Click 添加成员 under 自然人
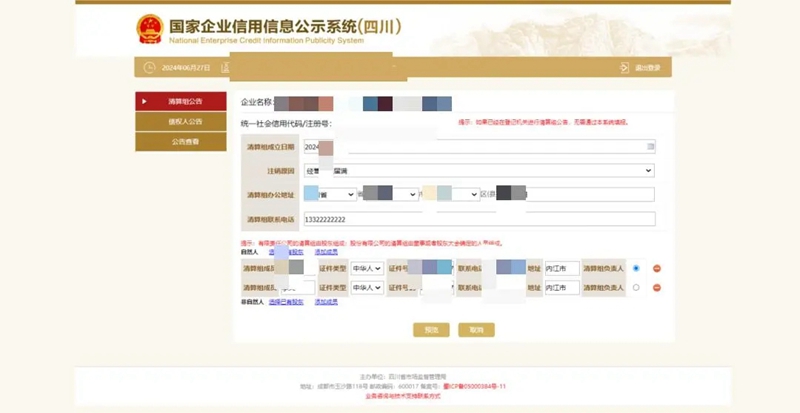 [326, 252]
